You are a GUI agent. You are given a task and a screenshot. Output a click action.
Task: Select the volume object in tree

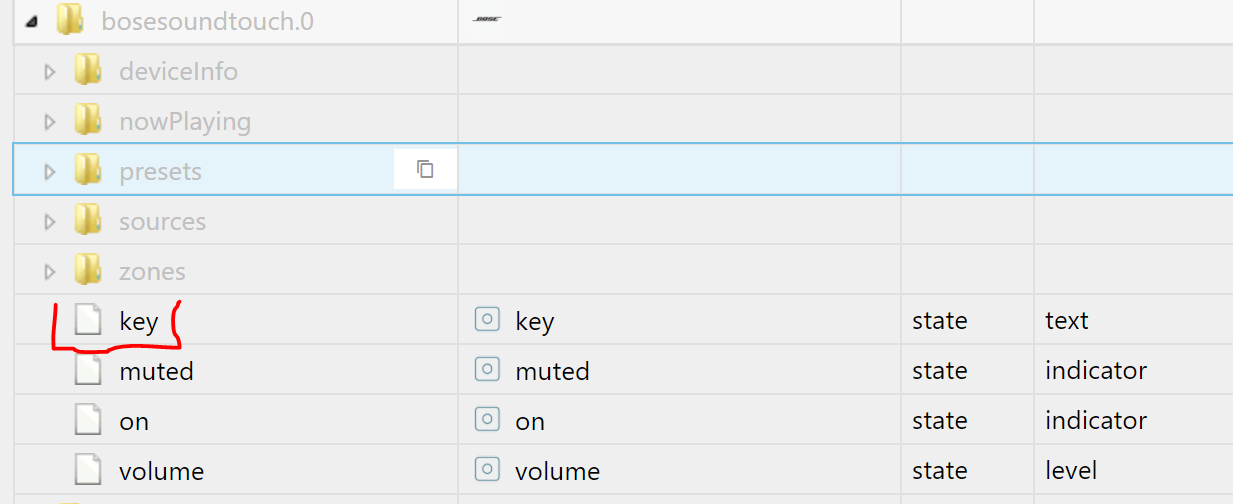[161, 471]
